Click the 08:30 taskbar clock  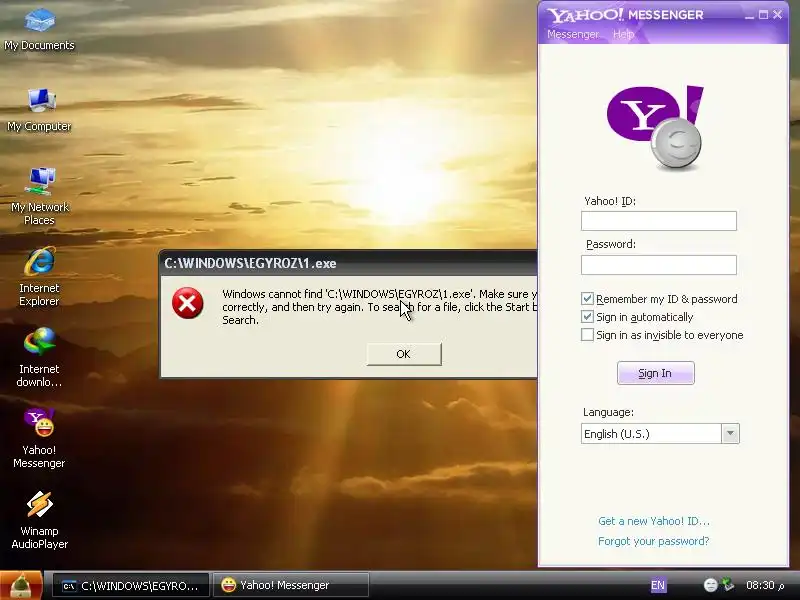click(764, 585)
